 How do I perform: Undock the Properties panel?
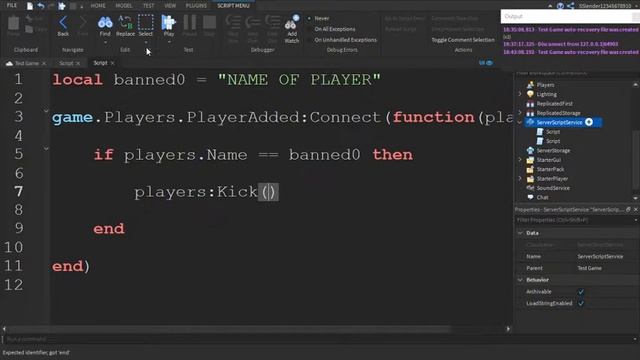tap(628, 209)
